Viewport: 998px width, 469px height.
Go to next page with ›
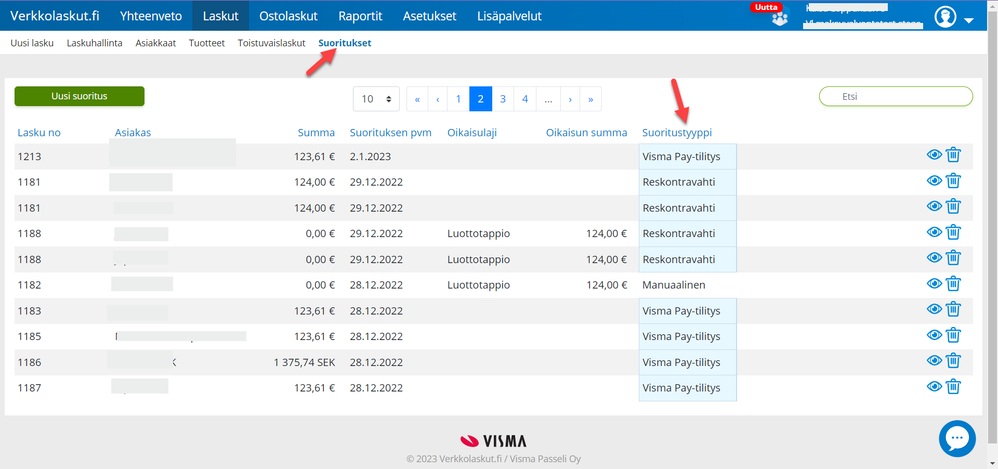(x=570, y=99)
